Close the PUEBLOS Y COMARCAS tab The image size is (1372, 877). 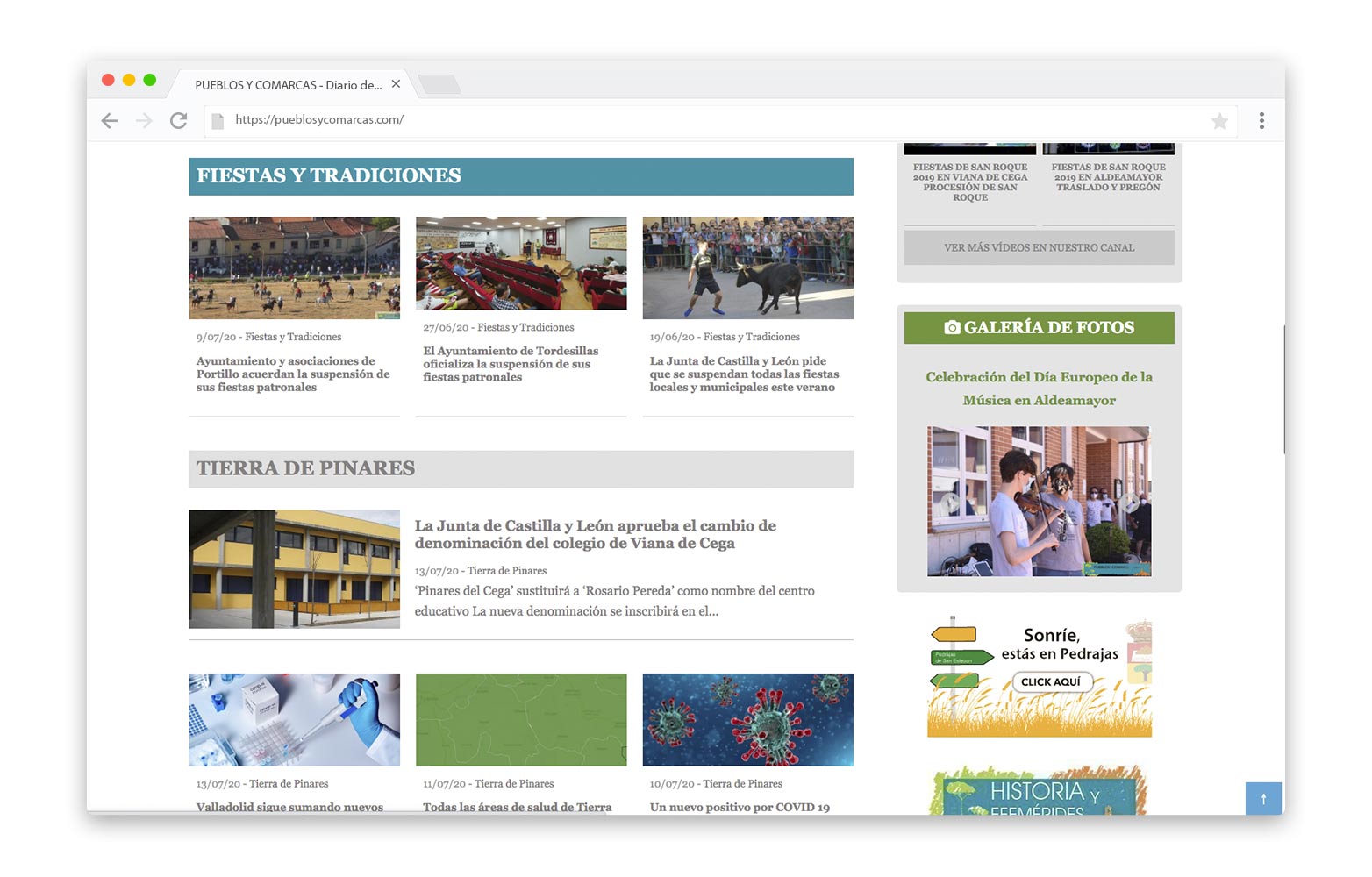396,84
